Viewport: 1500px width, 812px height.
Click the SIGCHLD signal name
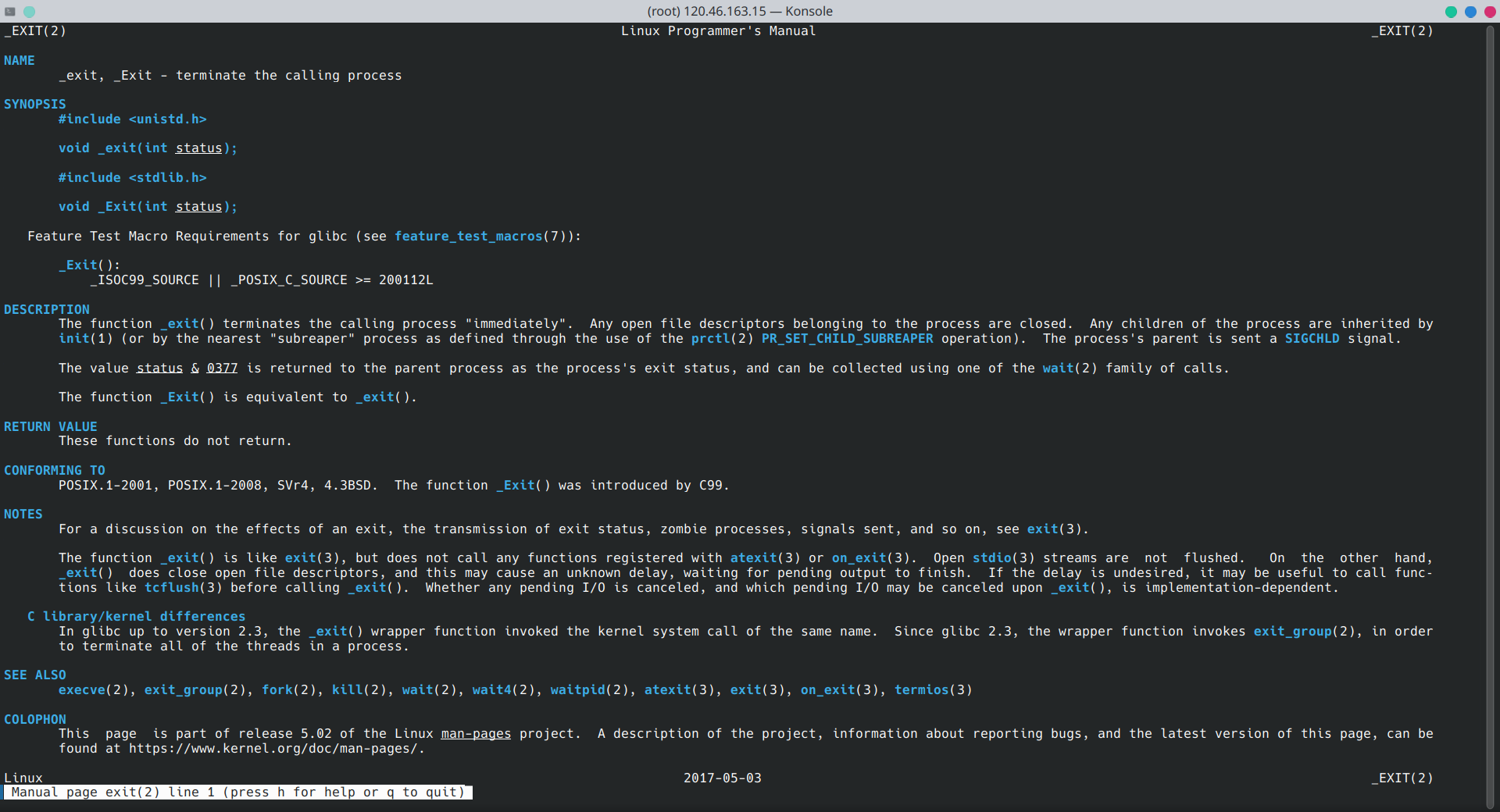coord(1312,339)
